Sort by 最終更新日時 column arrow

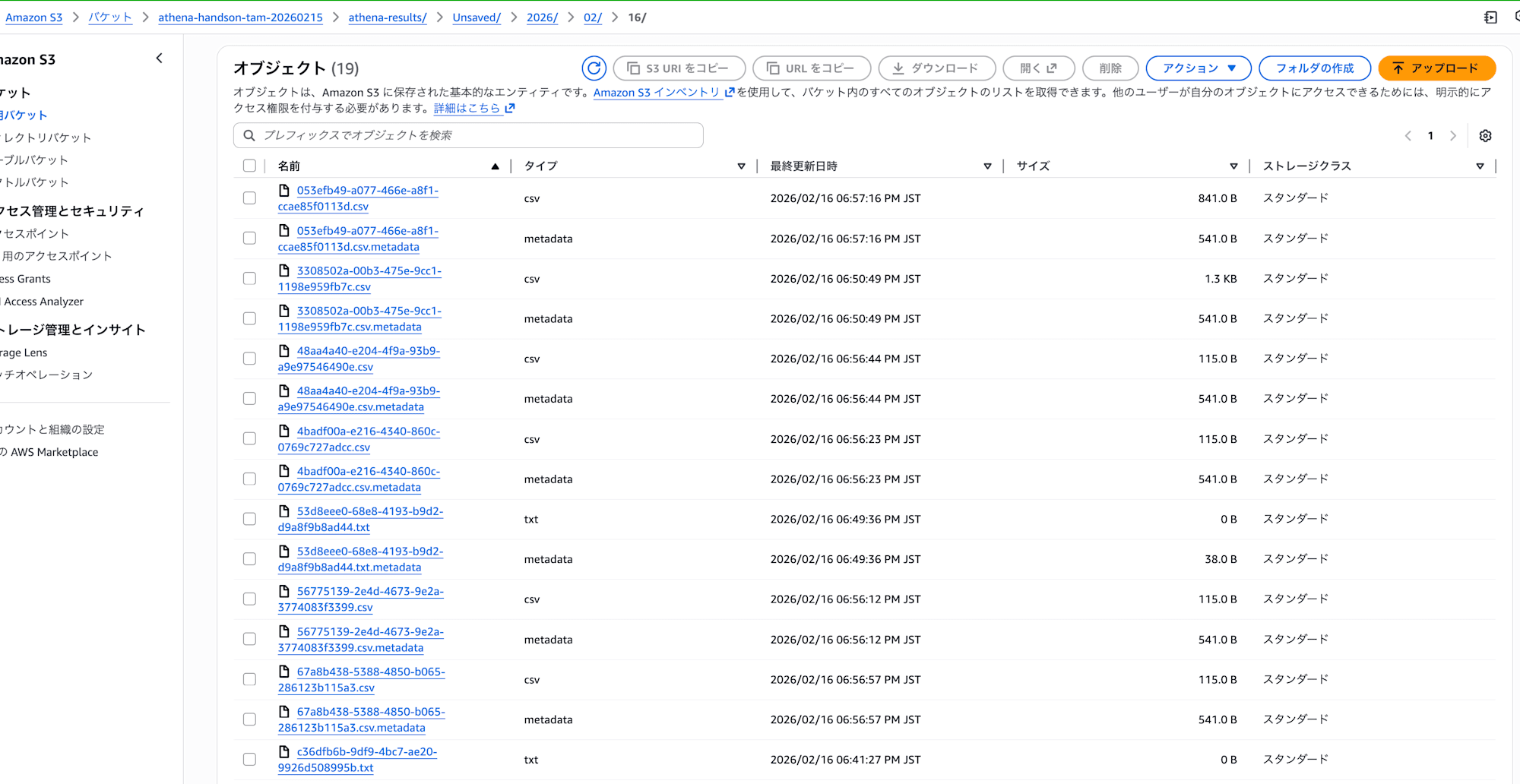(x=987, y=166)
